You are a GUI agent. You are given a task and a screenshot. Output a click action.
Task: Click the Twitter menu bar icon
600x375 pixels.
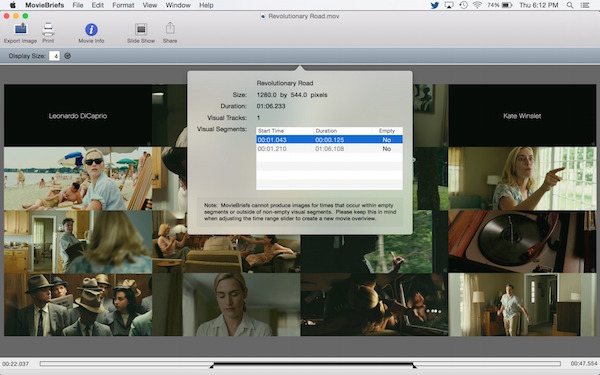coord(435,5)
